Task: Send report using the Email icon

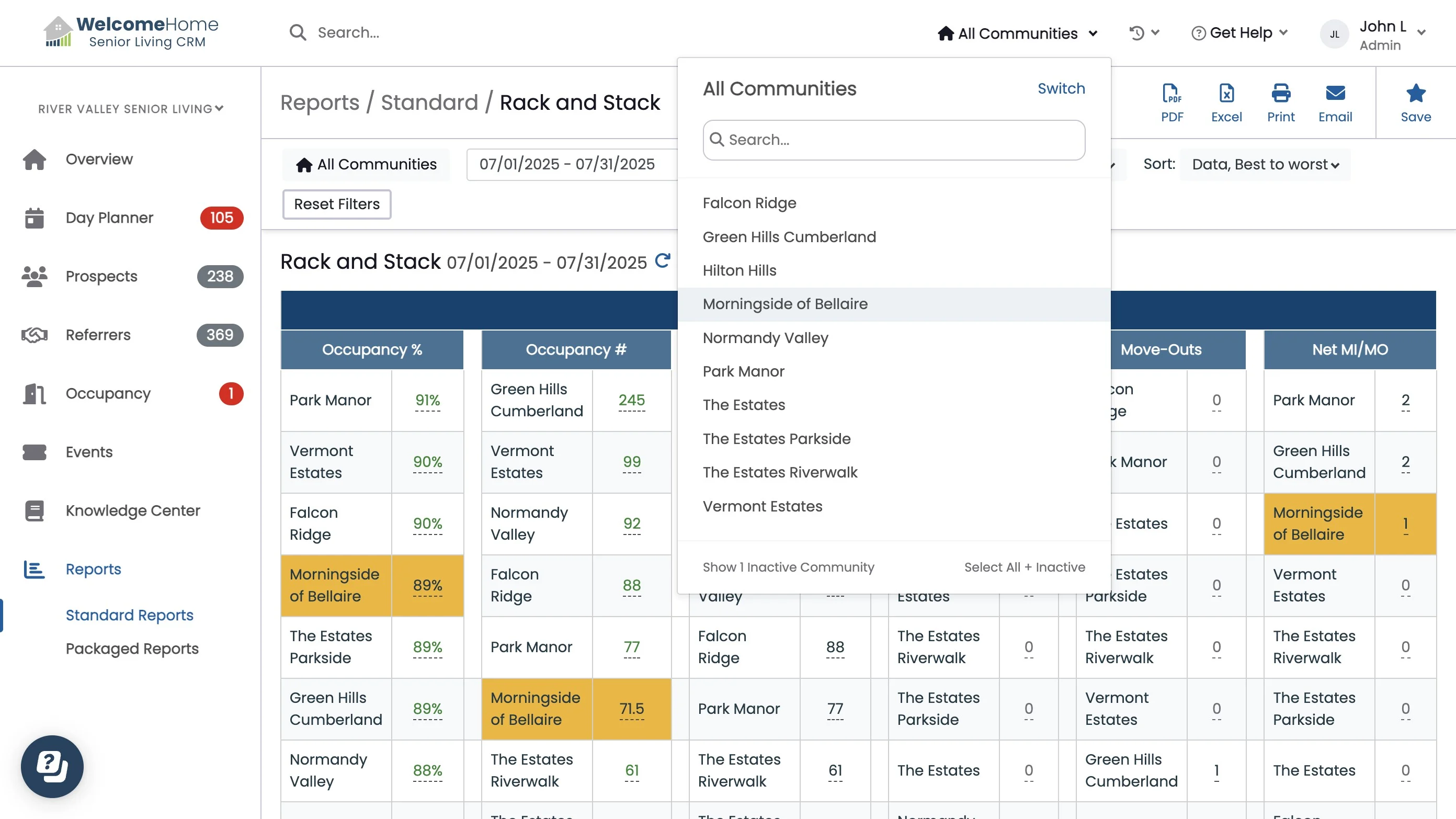Action: pyautogui.click(x=1335, y=103)
